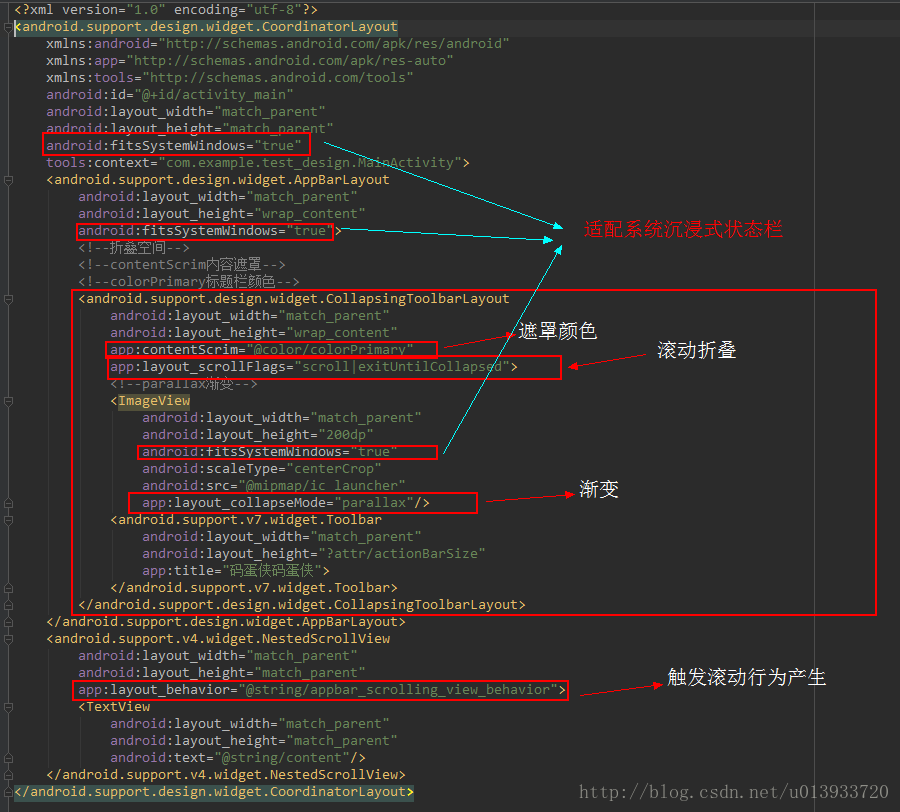Collapse the opening NestedScrollView tag fold marker
This screenshot has height=812, width=900.
click(8, 639)
